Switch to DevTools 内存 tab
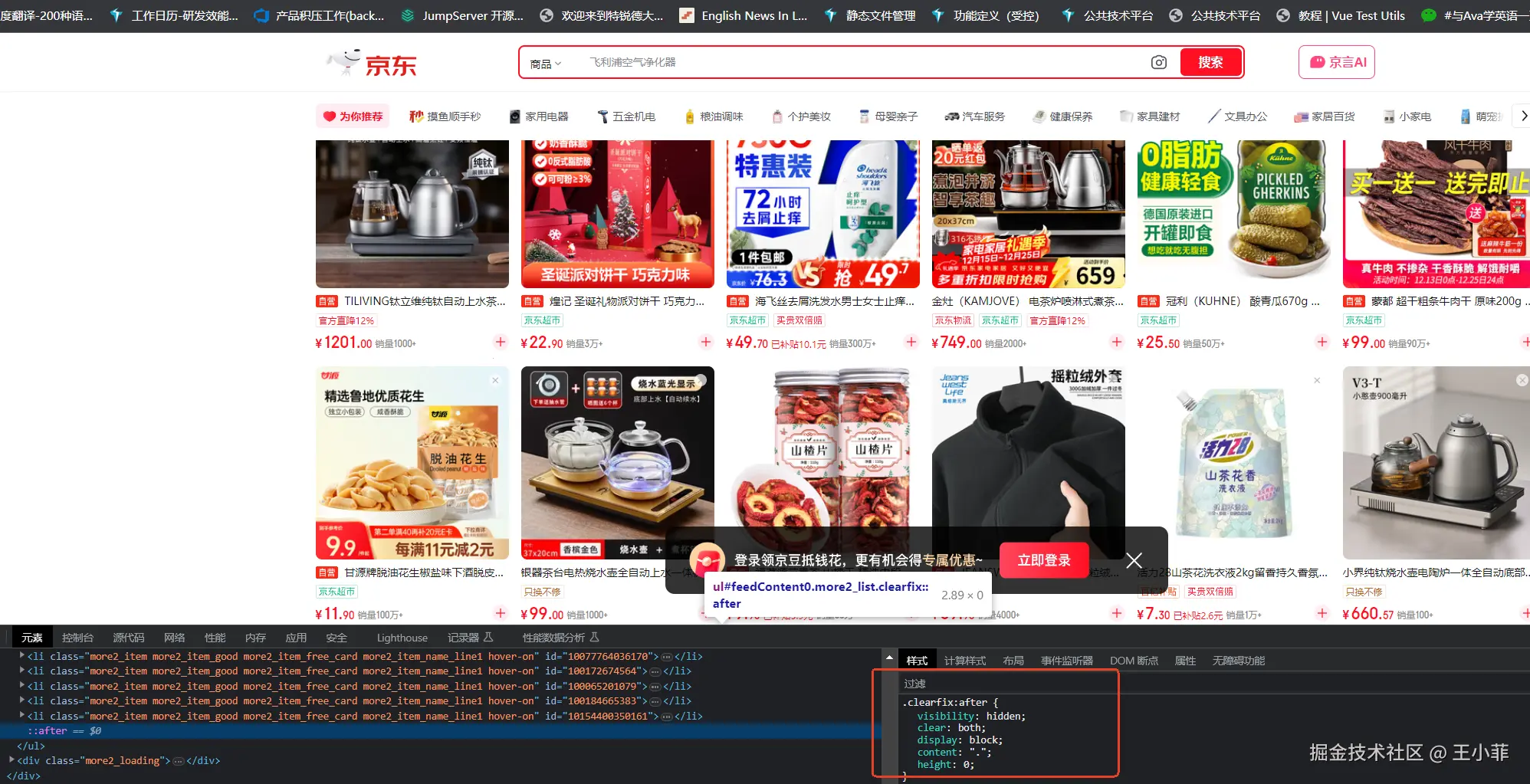 (255, 638)
